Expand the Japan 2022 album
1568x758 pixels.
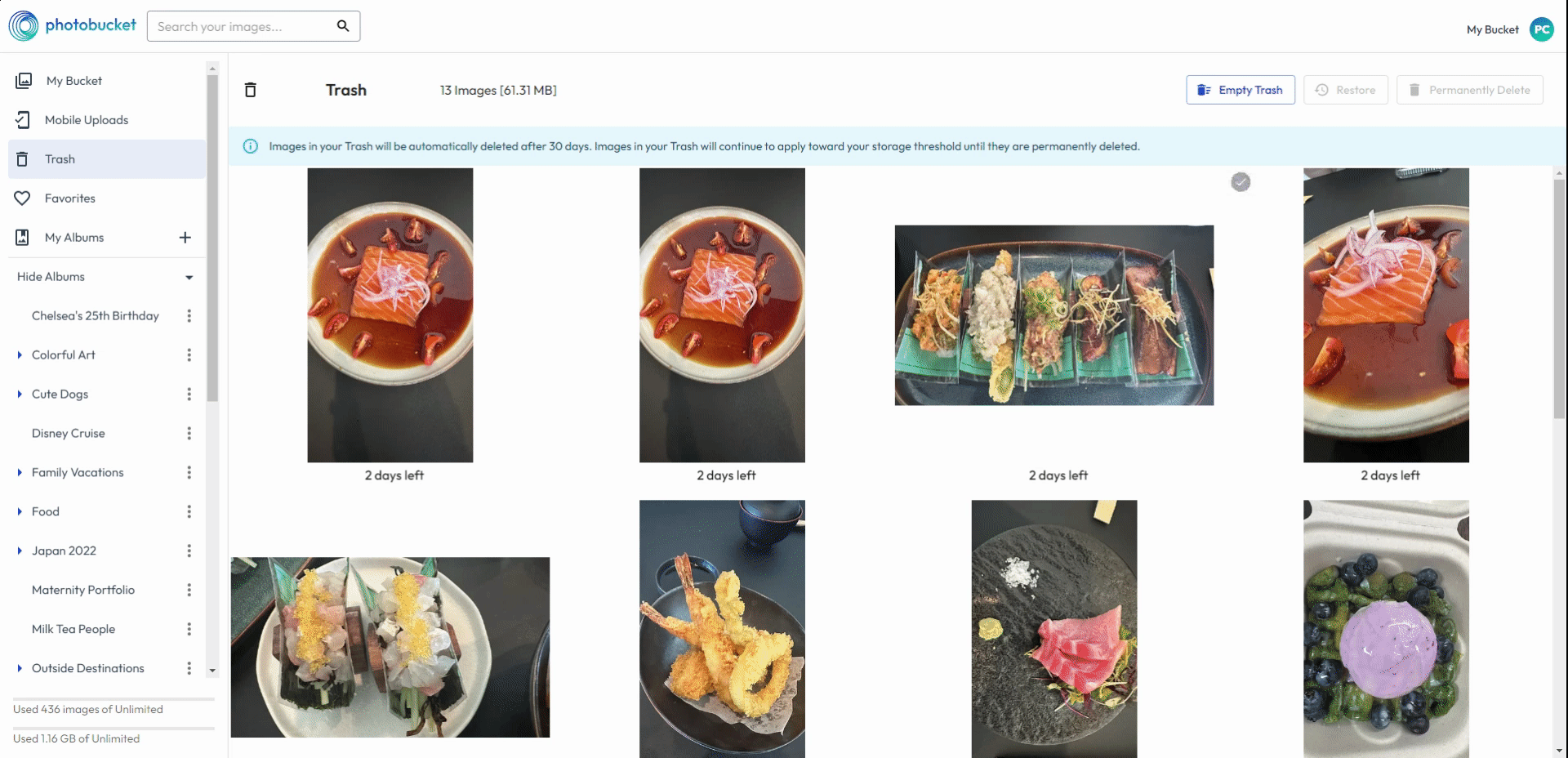[x=20, y=551]
